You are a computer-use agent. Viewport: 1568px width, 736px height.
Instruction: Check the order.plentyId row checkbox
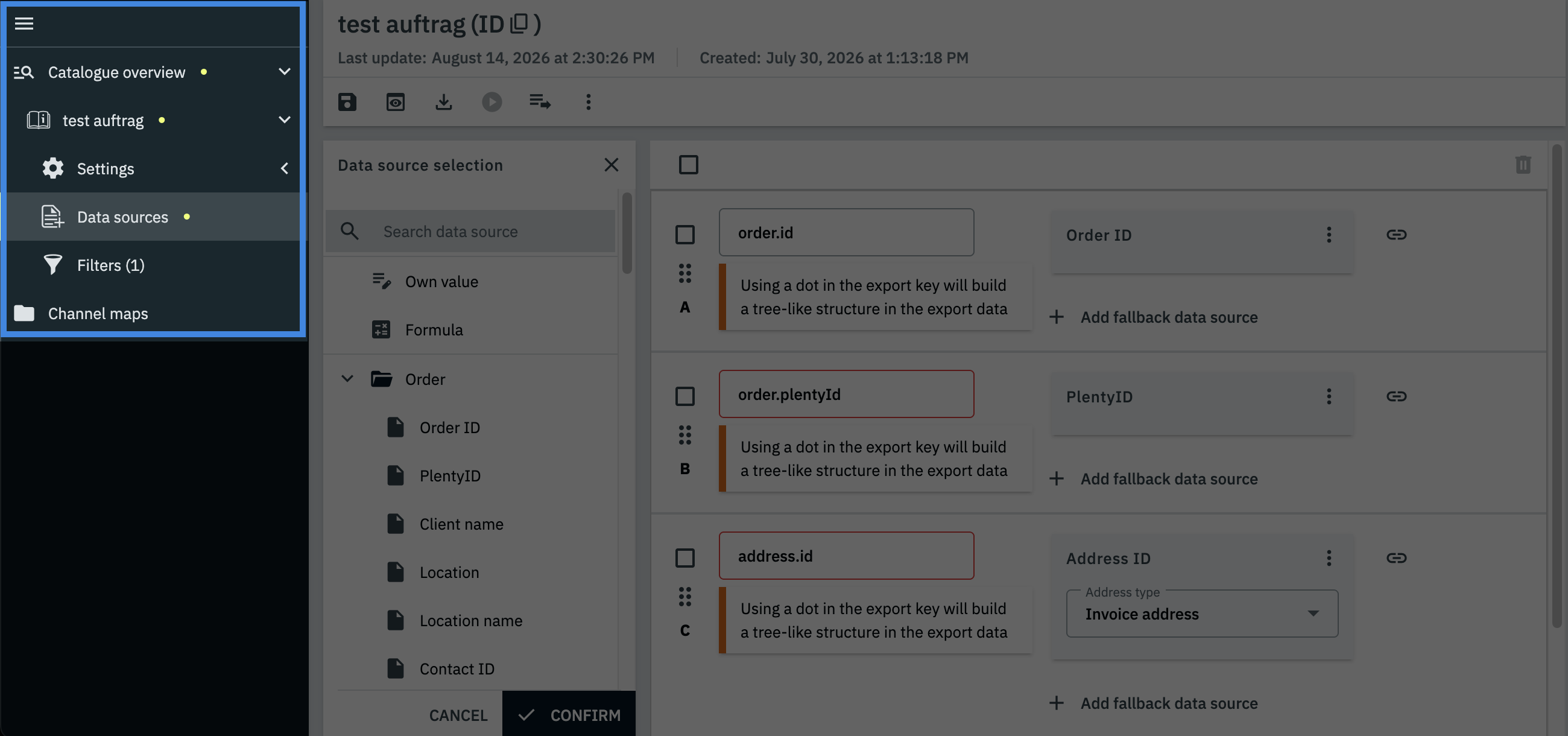(684, 396)
